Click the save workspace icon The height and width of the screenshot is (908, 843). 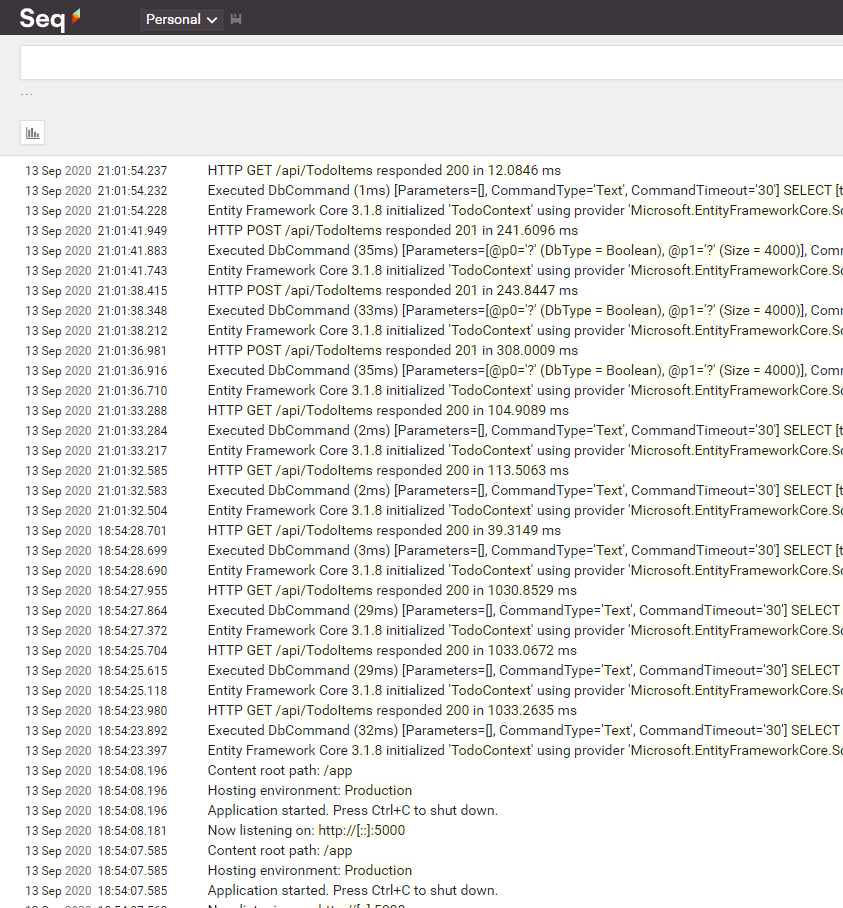tap(236, 20)
